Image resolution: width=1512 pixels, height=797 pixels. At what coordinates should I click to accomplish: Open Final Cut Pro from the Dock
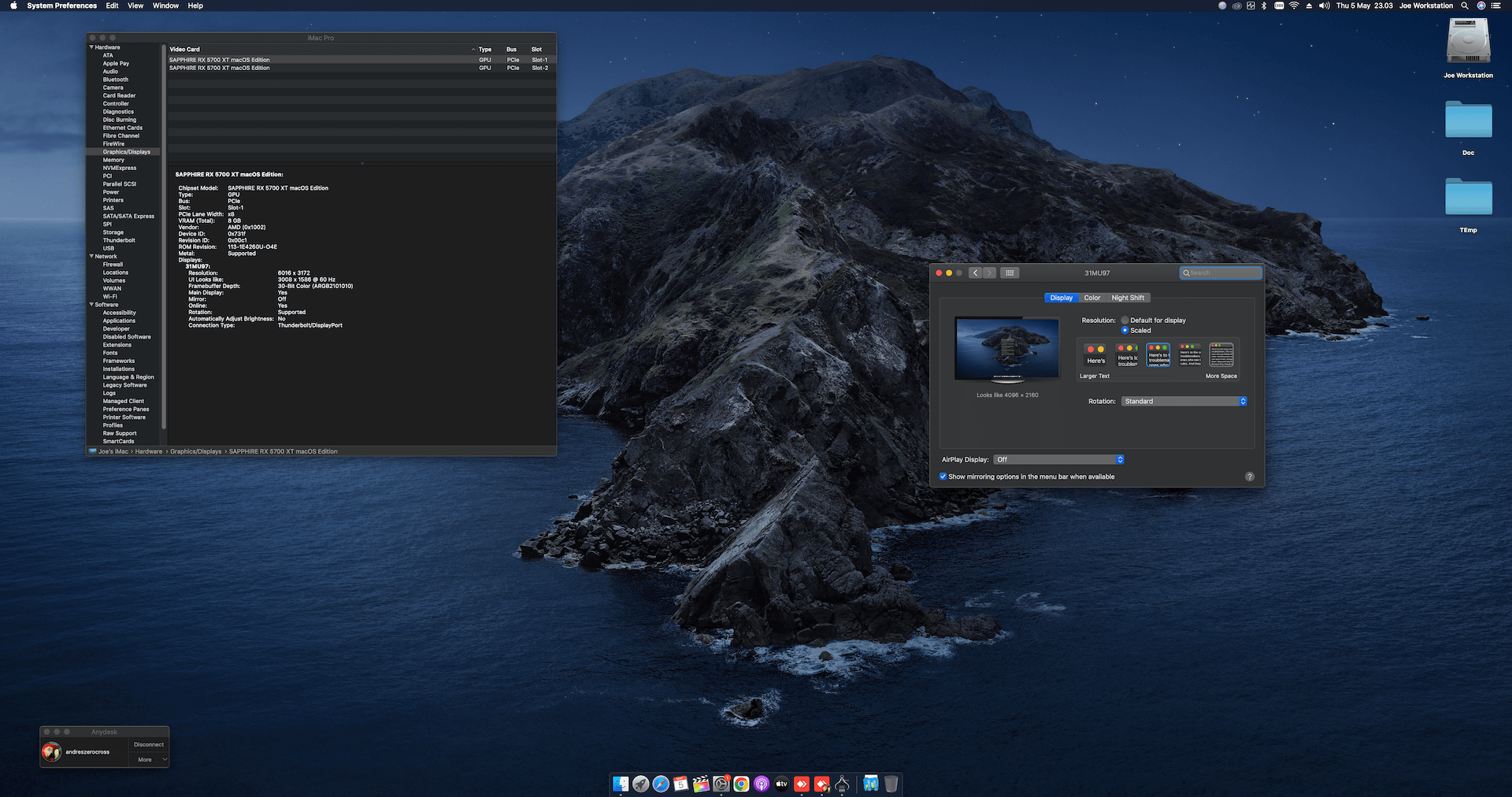point(701,784)
